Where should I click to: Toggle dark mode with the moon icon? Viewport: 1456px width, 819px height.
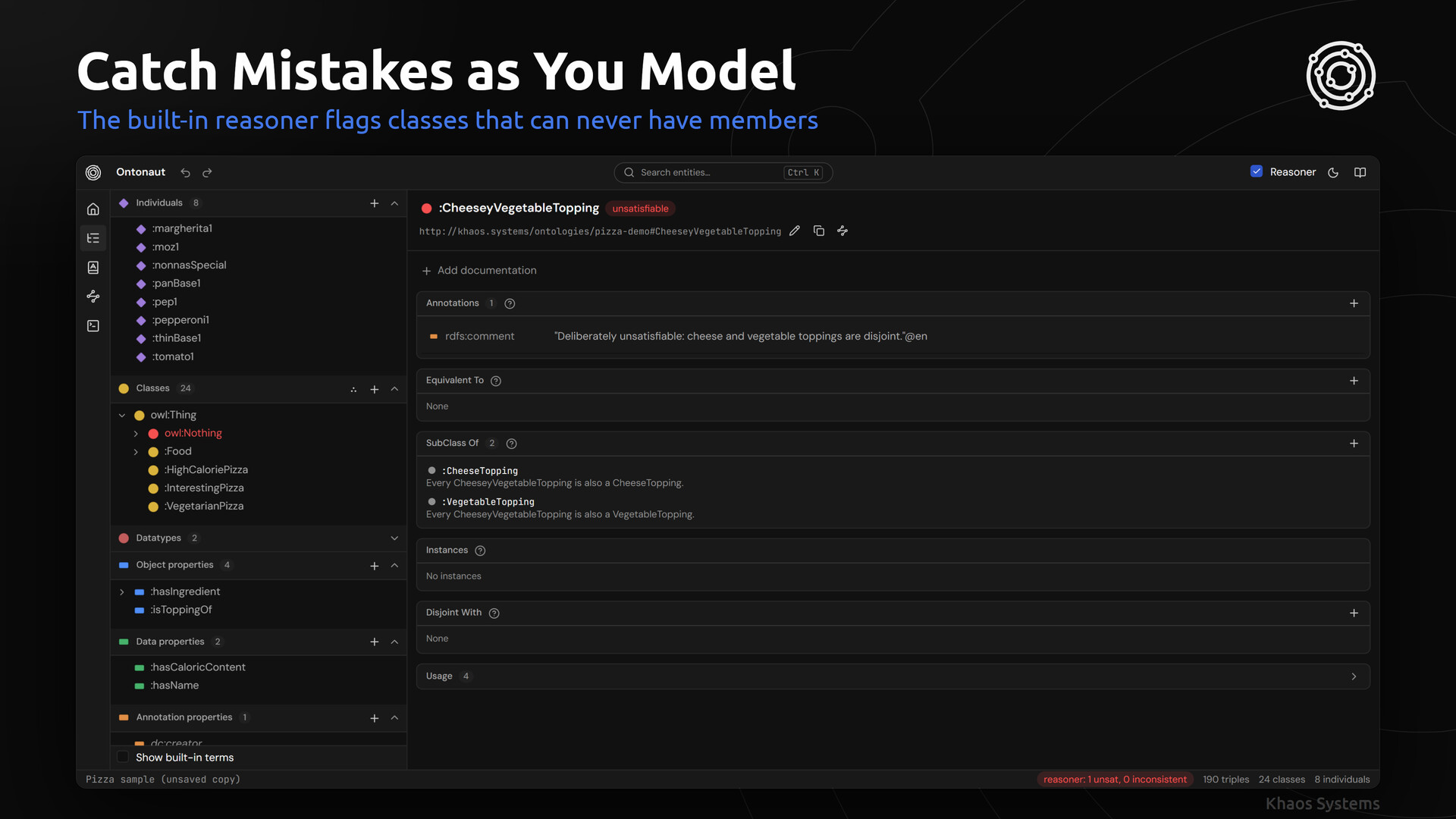(1333, 173)
